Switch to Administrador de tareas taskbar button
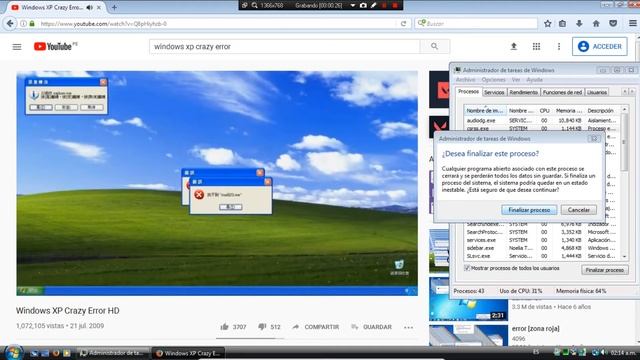This screenshot has width=640, height=360. point(112,353)
